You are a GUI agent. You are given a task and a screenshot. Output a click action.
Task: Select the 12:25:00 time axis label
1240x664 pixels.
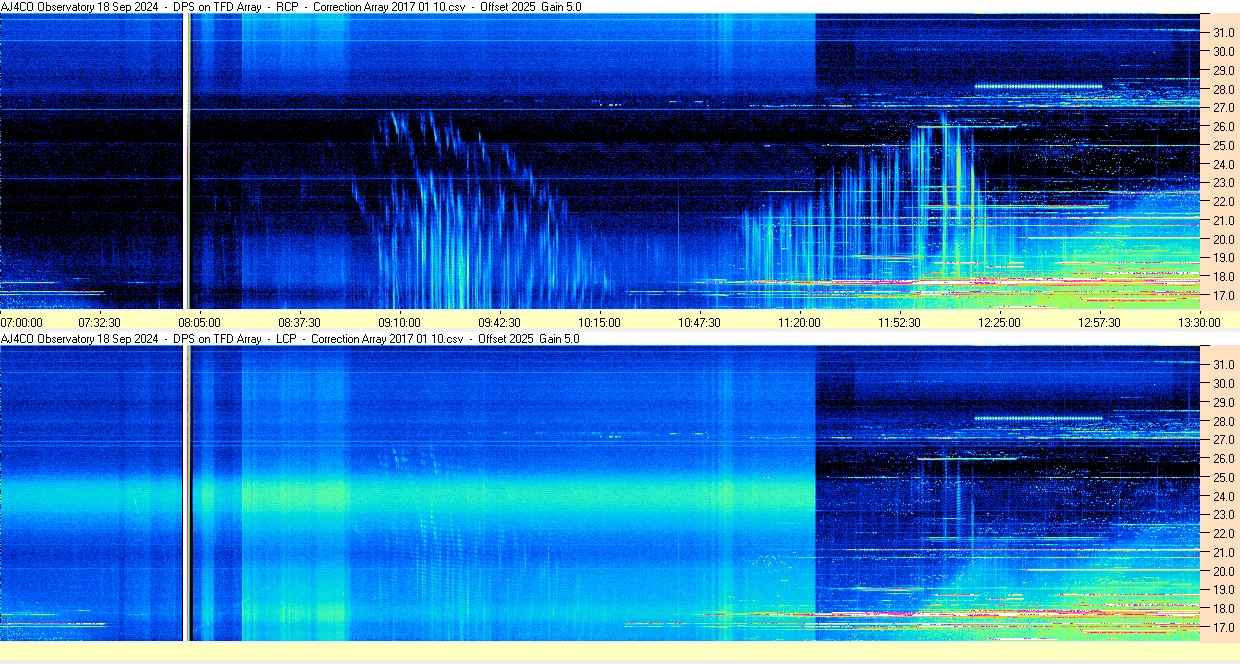point(999,322)
